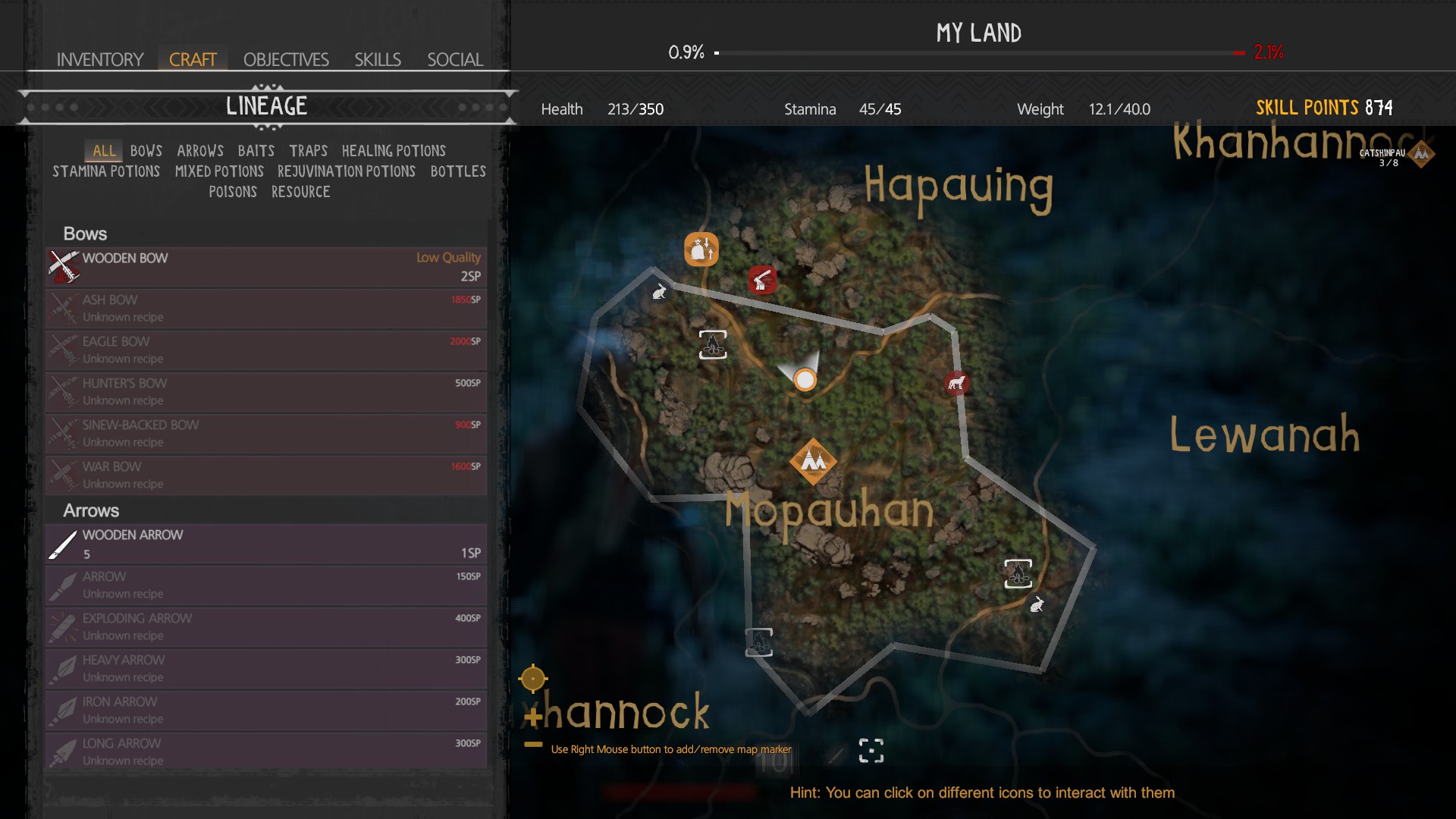Select the Wooden Bow recipe
Image resolution: width=1456 pixels, height=819 pixels.
tap(265, 267)
